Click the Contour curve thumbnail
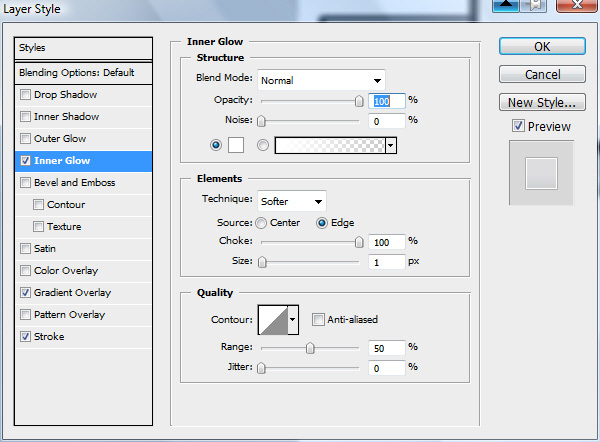600x442 pixels. point(273,320)
